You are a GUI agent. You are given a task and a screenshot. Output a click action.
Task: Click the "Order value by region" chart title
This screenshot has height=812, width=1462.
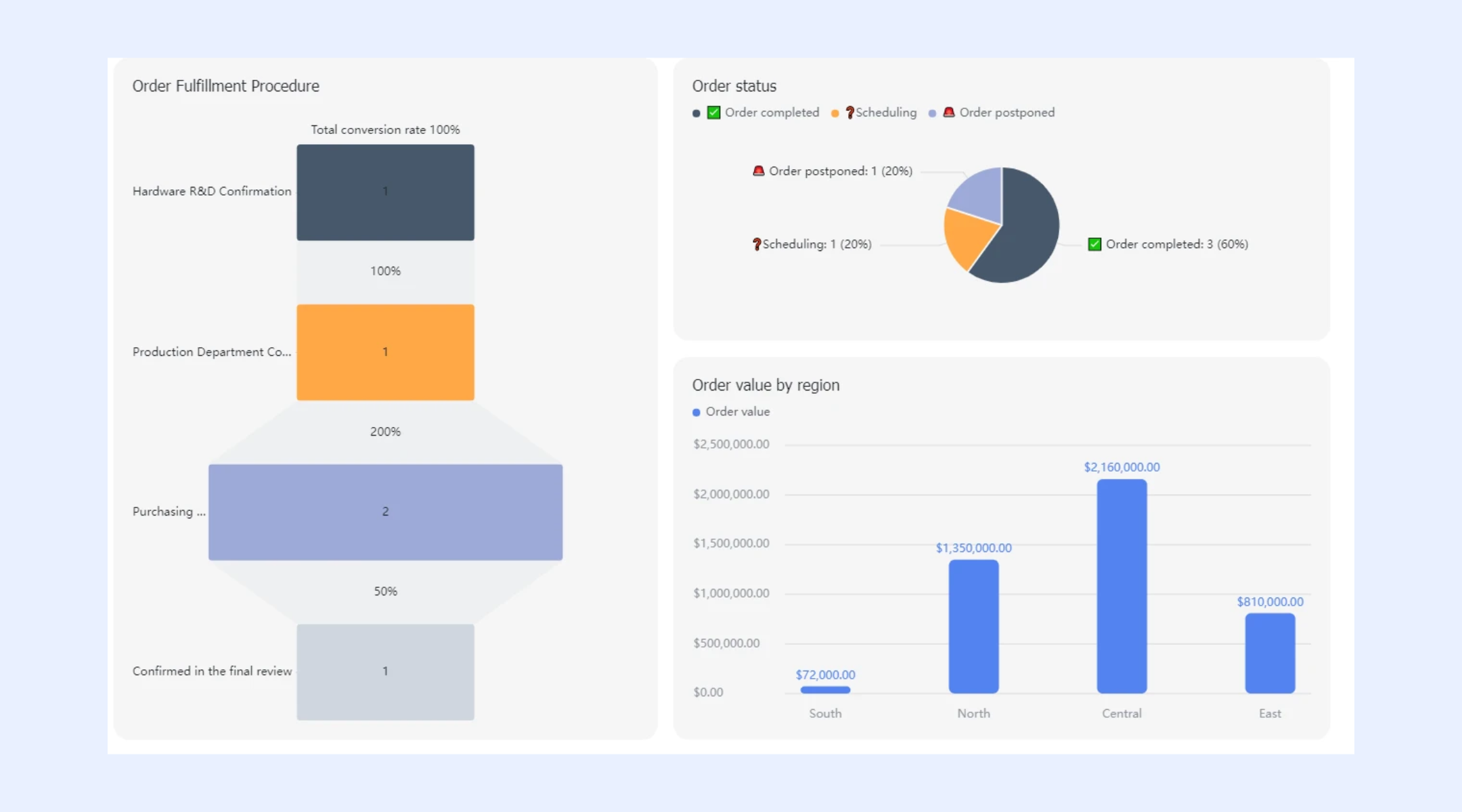(766, 385)
